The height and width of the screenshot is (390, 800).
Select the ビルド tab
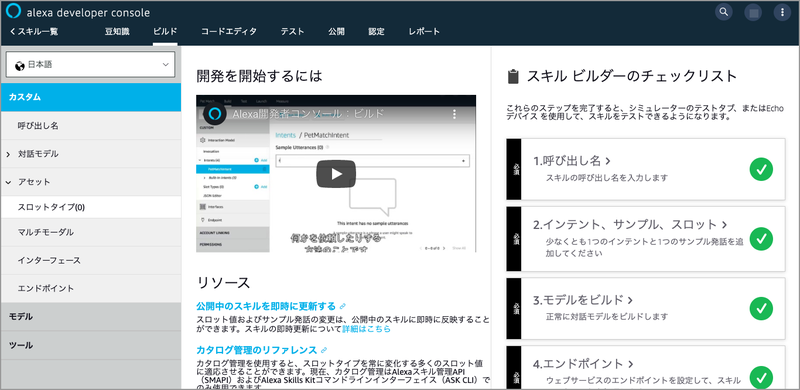pos(165,32)
